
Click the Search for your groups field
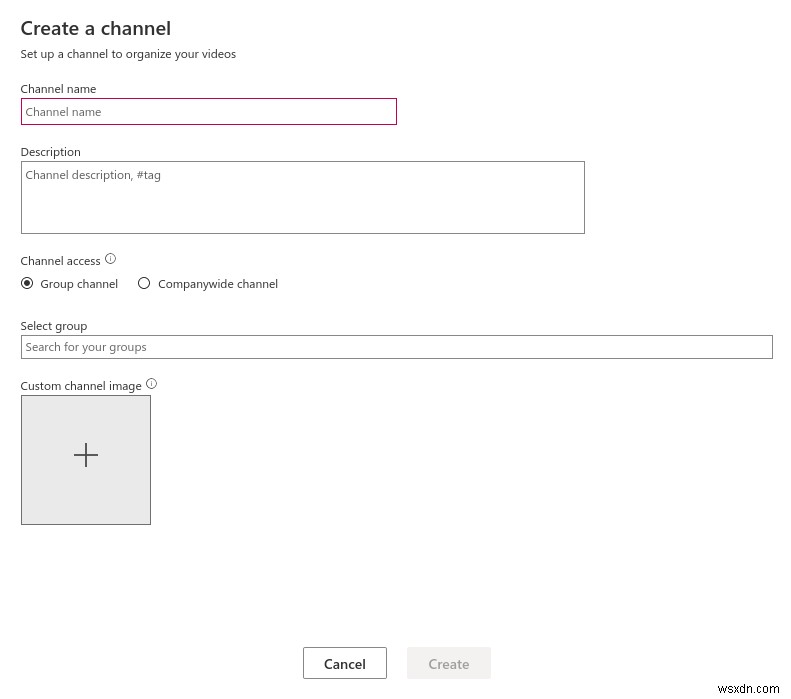tap(397, 347)
